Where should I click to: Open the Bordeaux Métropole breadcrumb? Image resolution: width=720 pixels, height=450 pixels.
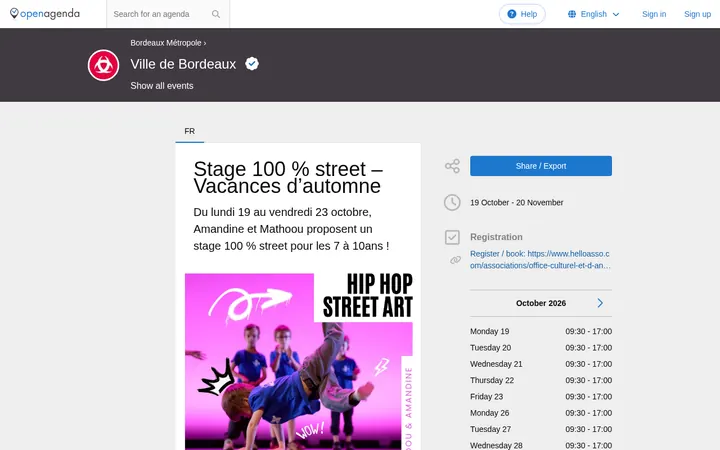[166, 43]
